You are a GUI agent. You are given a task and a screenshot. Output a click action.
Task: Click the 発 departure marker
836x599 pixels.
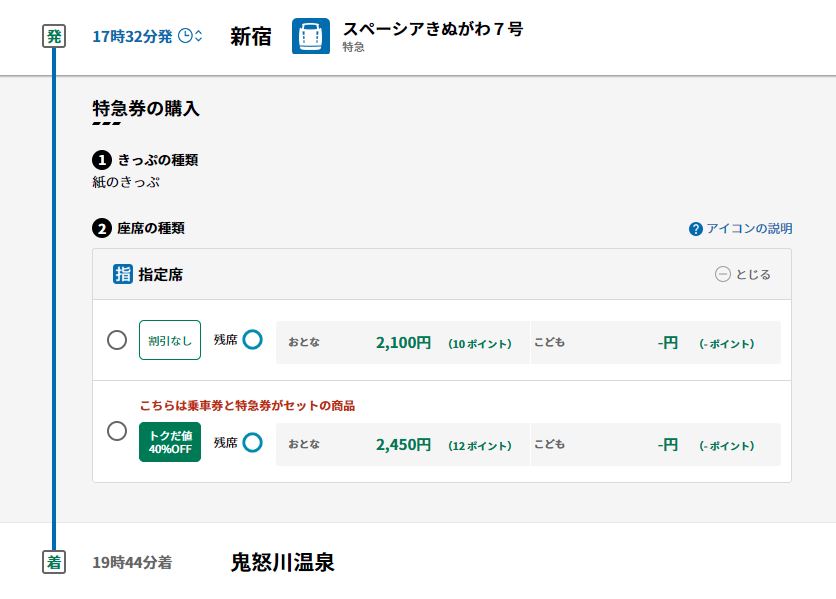pos(54,36)
